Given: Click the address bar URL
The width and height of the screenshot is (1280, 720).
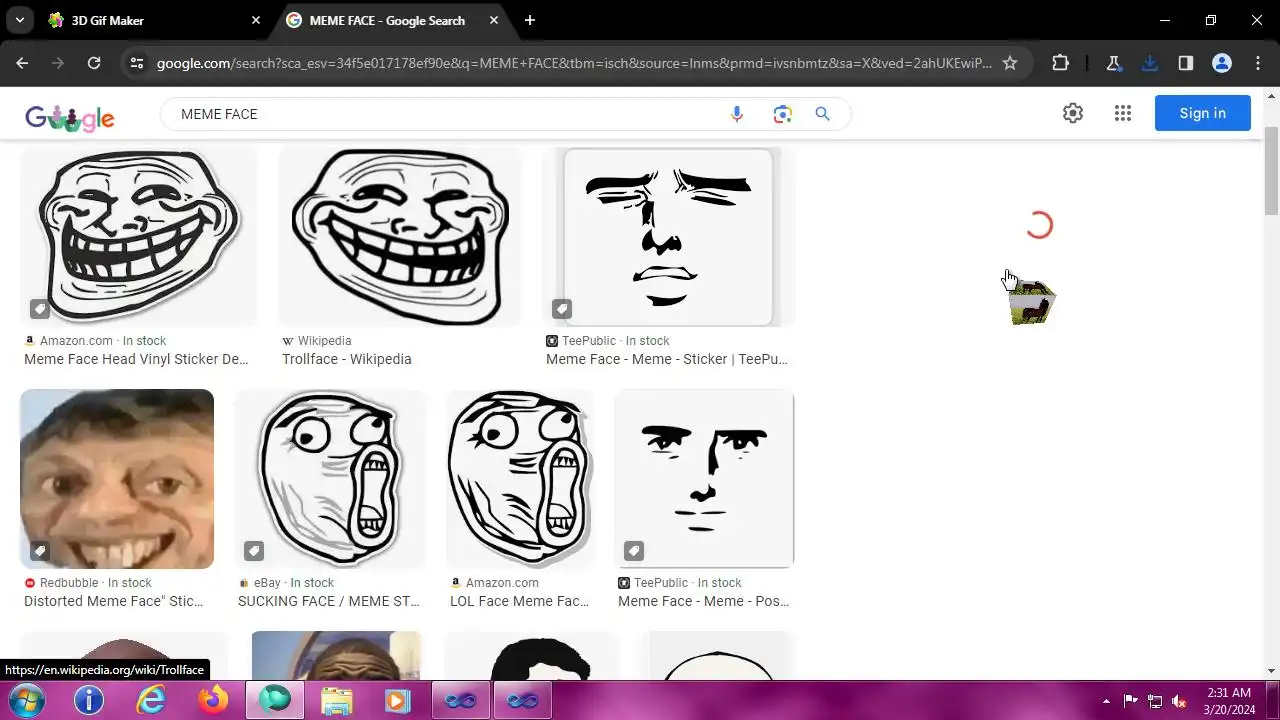Looking at the screenshot, I should click(x=574, y=63).
